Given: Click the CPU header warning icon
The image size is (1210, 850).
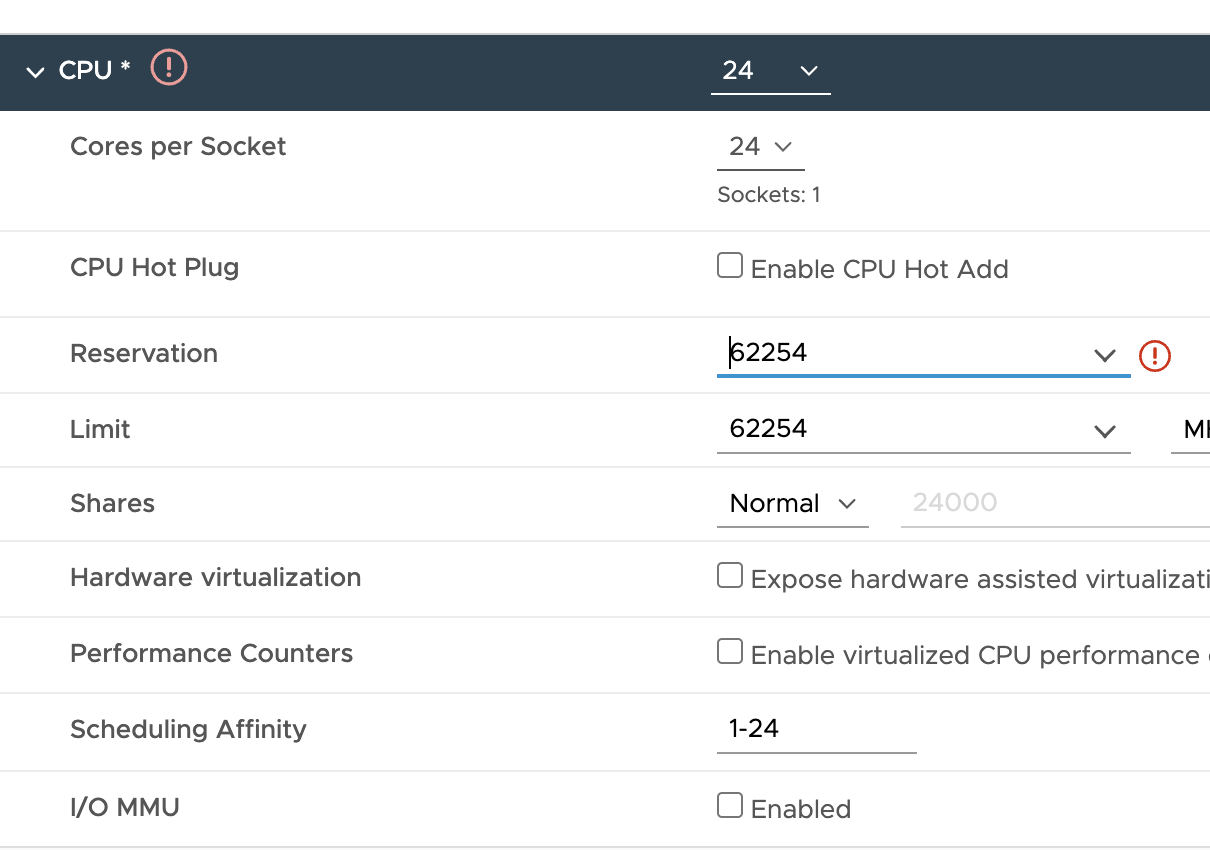Looking at the screenshot, I should [x=169, y=68].
